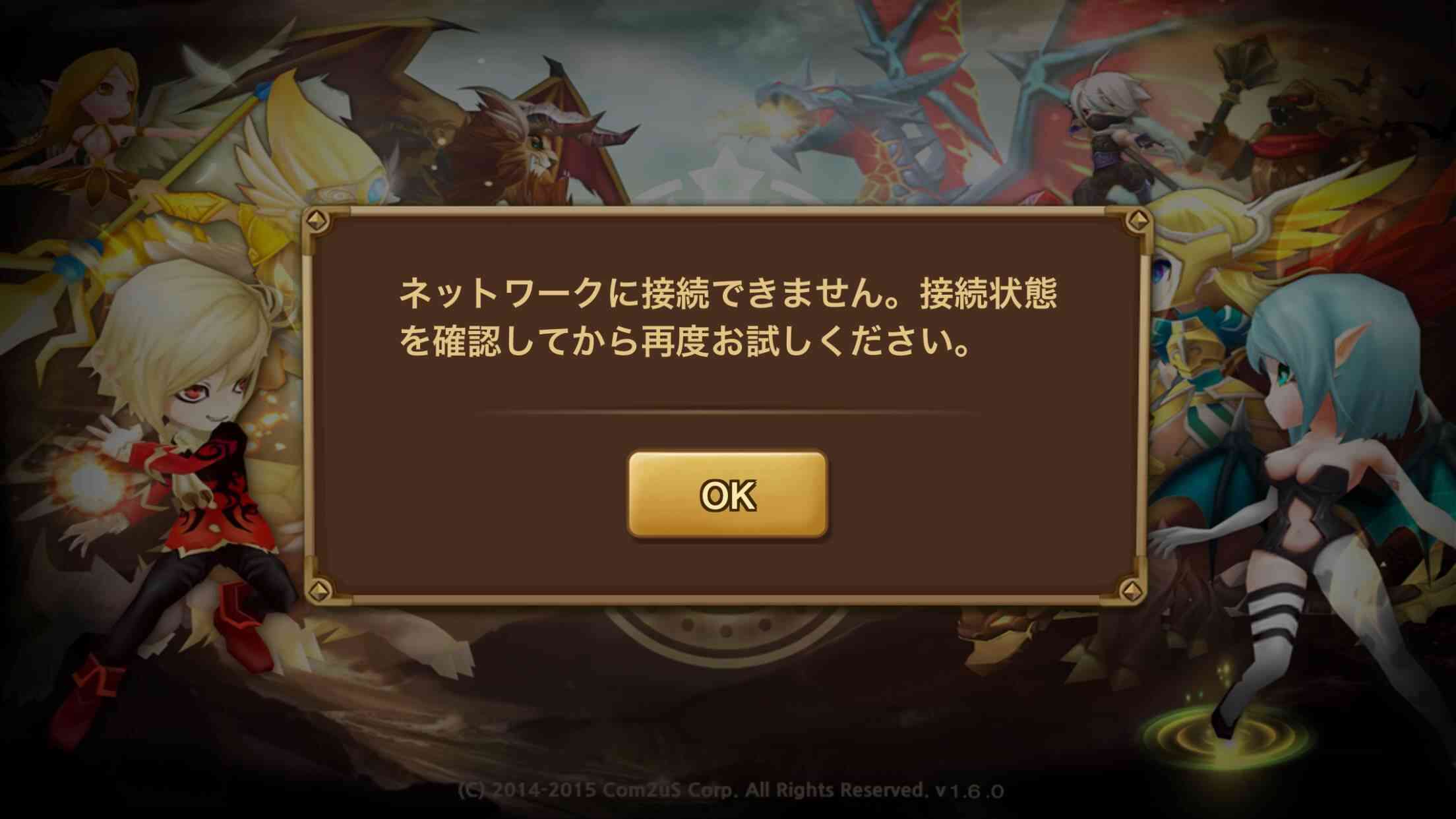Click the glowing green summoning circle
This screenshot has width=1456, height=819.
1225,733
